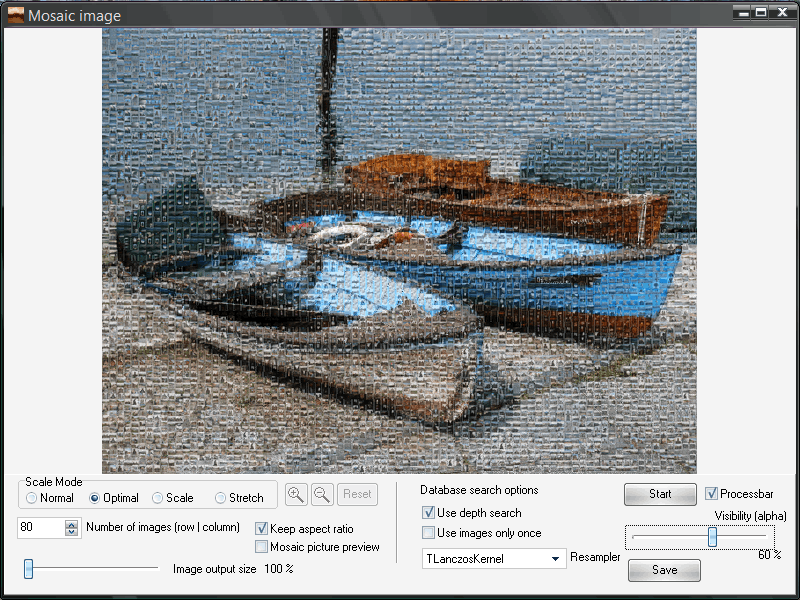Select the Optimal scale mode
This screenshot has width=800, height=600.
click(96, 498)
